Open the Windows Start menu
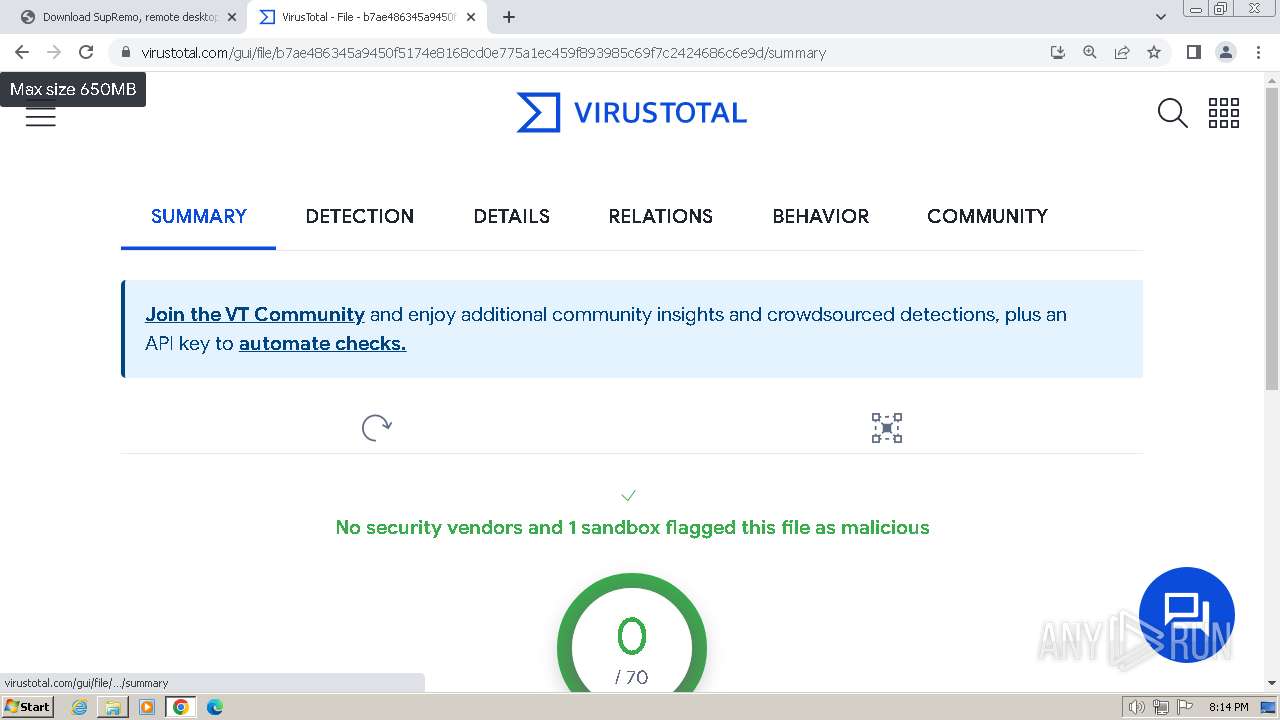The height and width of the screenshot is (720, 1280). (27, 706)
